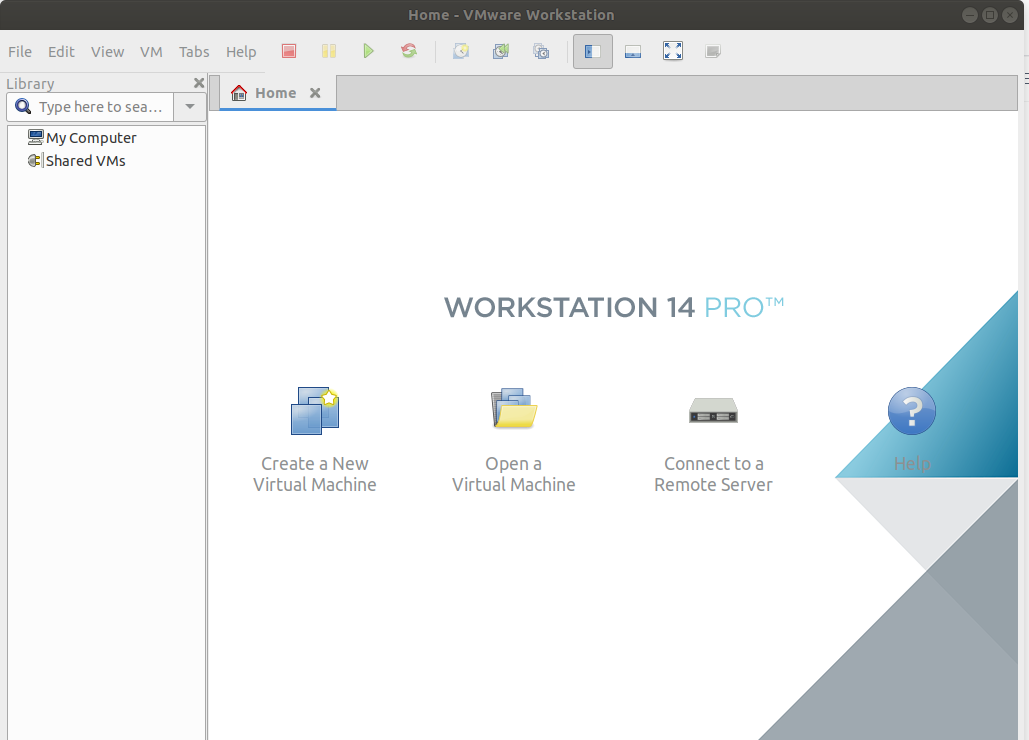Toggle the show library sidebar button

(x=593, y=51)
